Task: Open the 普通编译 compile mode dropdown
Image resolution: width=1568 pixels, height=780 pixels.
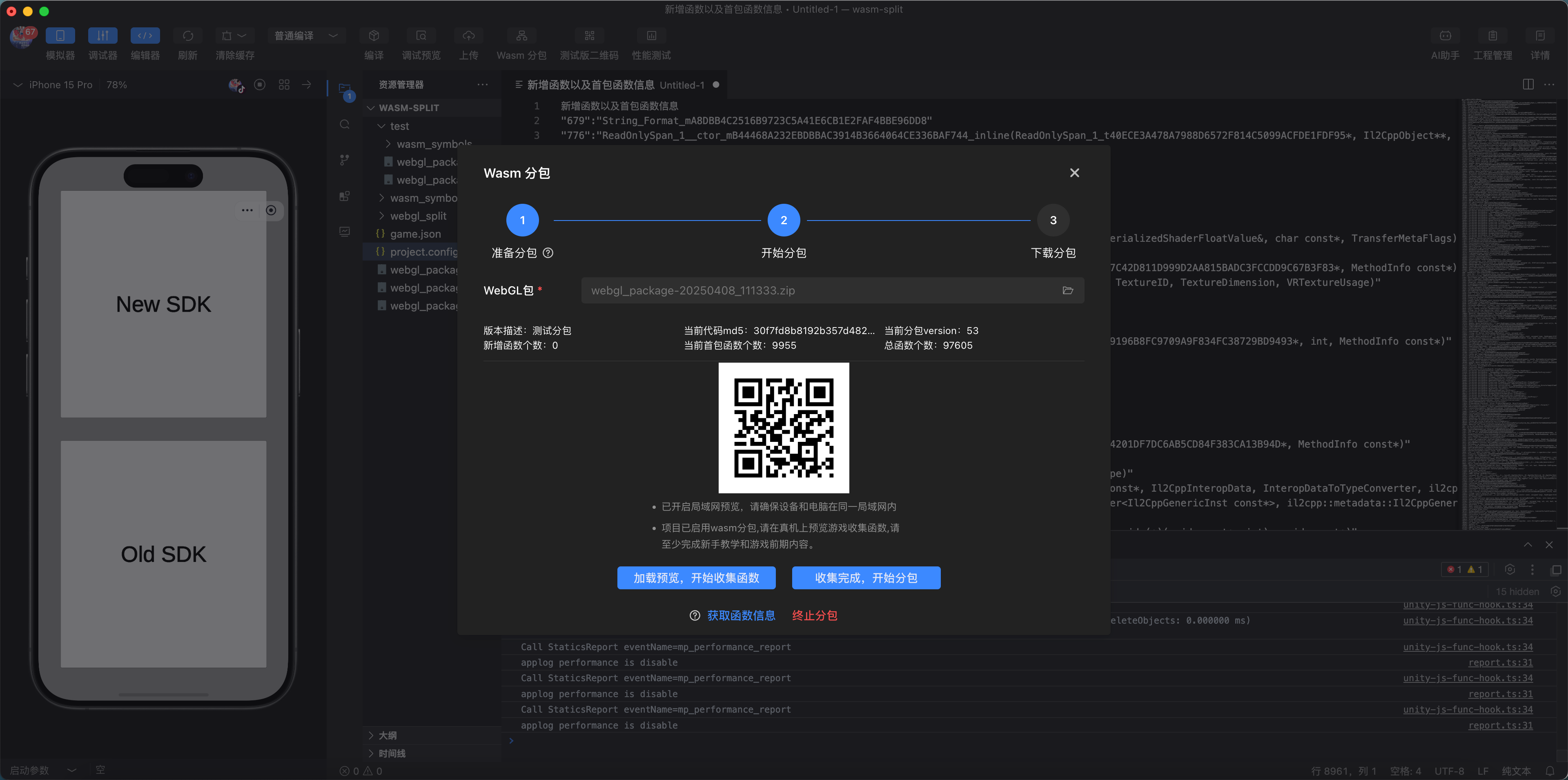Action: click(x=306, y=35)
